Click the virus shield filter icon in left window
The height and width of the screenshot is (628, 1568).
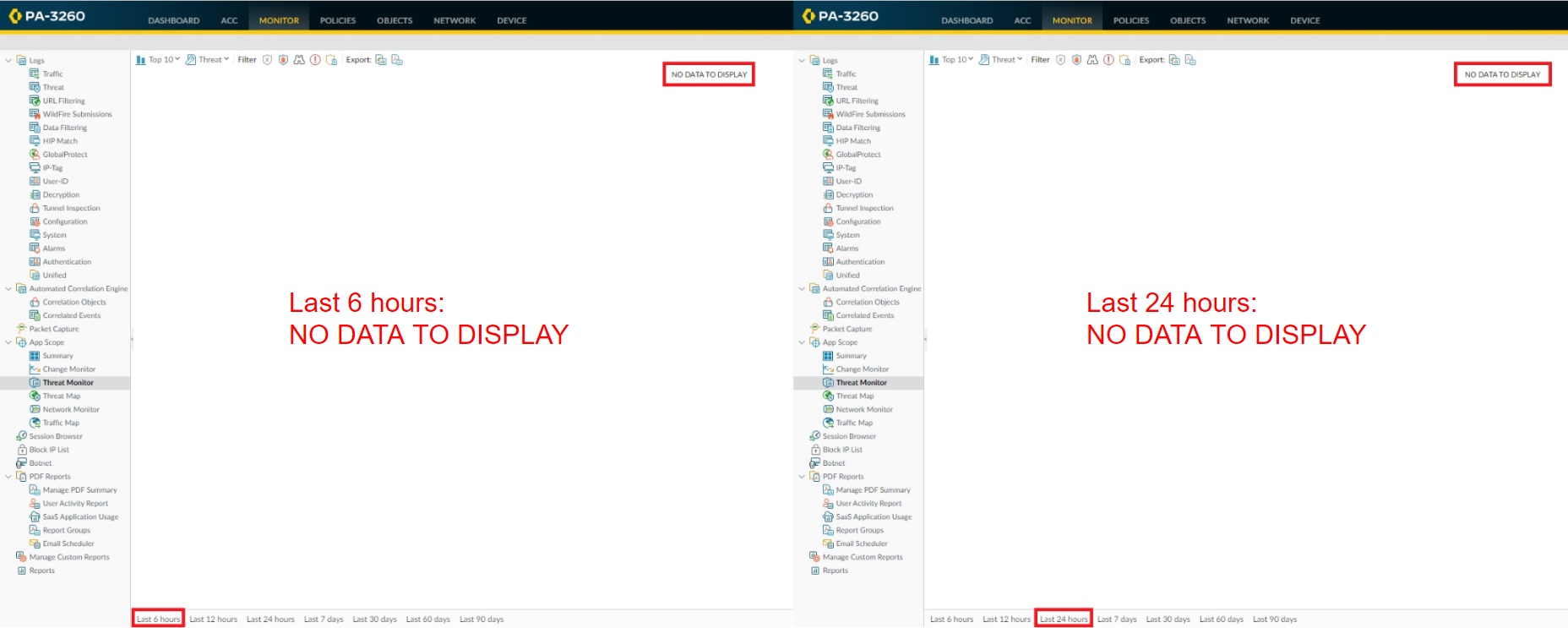coord(283,60)
